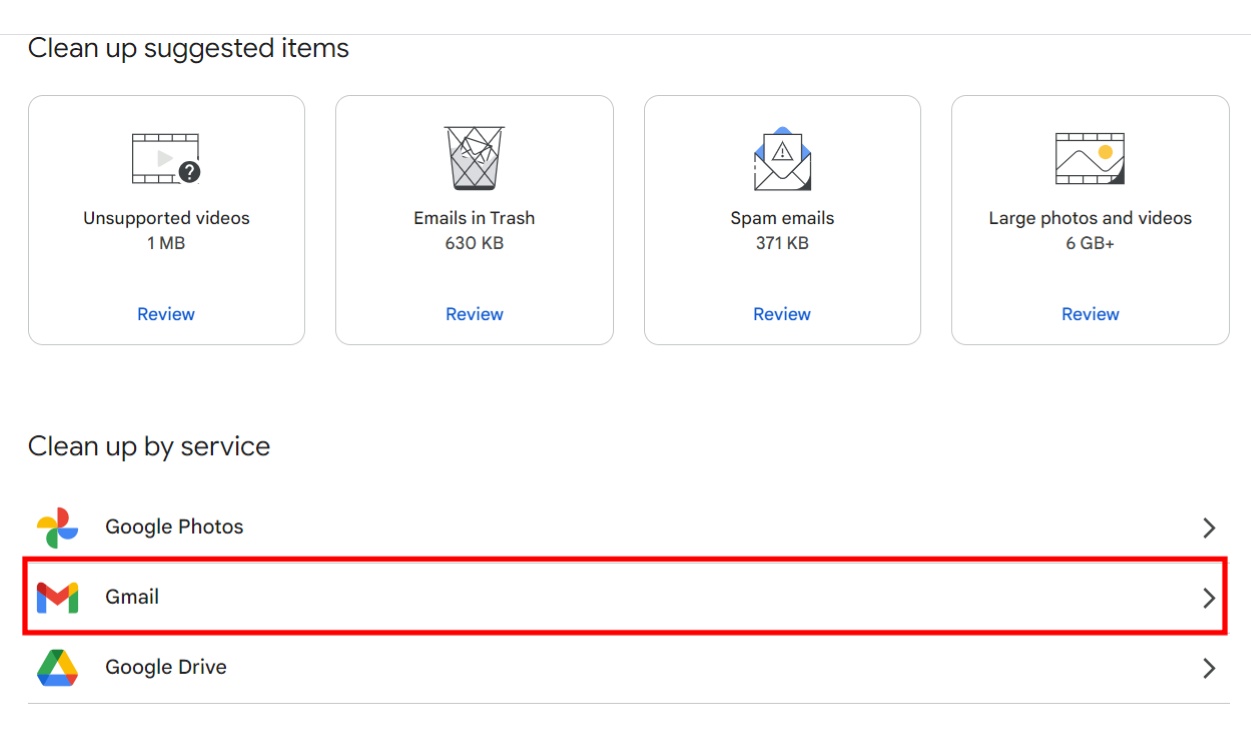This screenshot has width=1251, height=750.
Task: Review the Spam emails suggestion
Action: [x=782, y=313]
